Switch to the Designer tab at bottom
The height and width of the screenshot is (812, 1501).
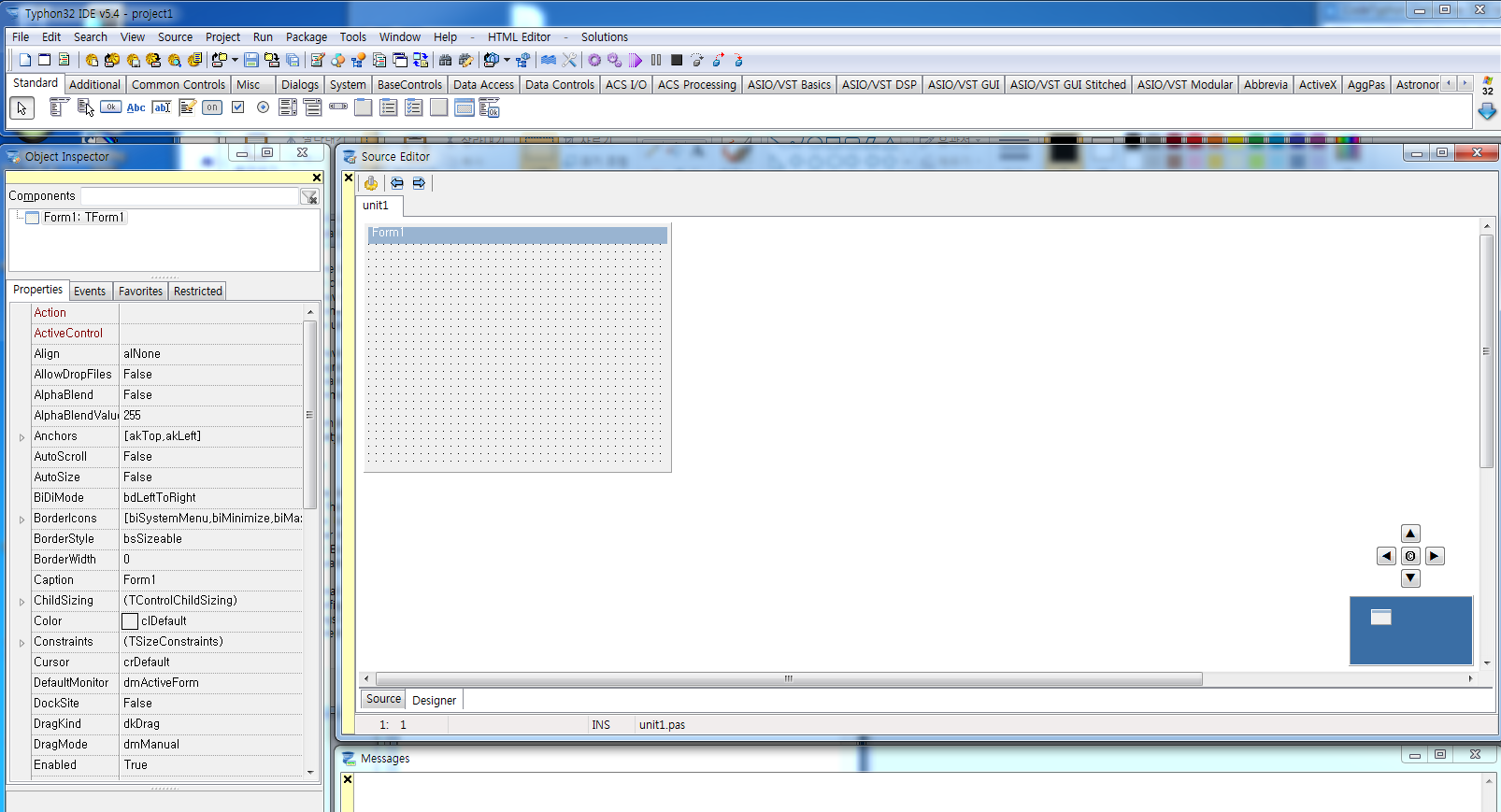pos(434,700)
